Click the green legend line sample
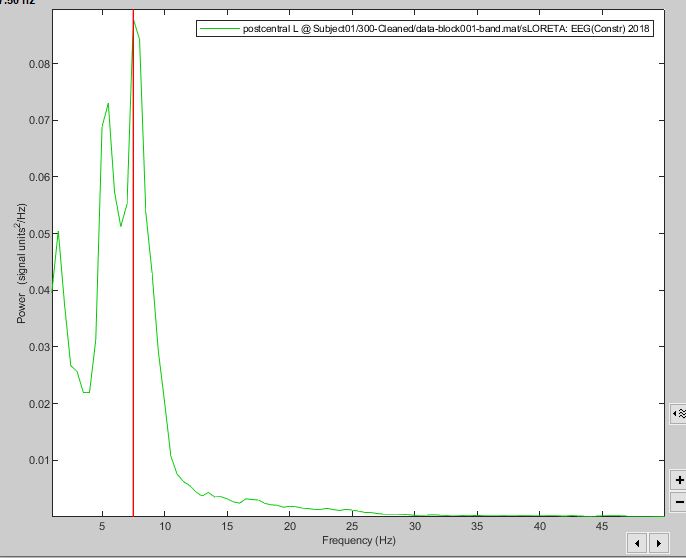This screenshot has height=558, width=686. 220,29
